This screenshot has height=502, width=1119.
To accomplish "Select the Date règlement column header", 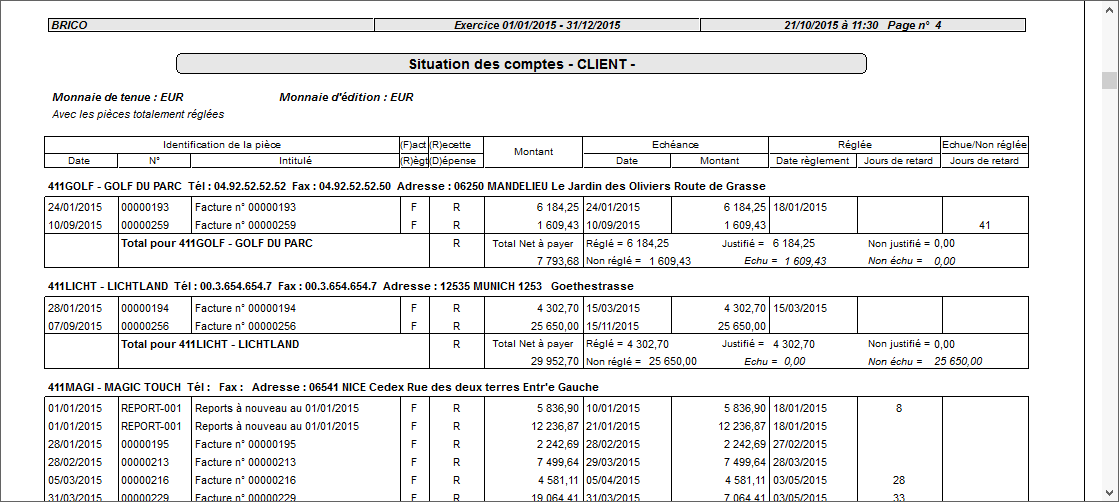I will [x=812, y=160].
